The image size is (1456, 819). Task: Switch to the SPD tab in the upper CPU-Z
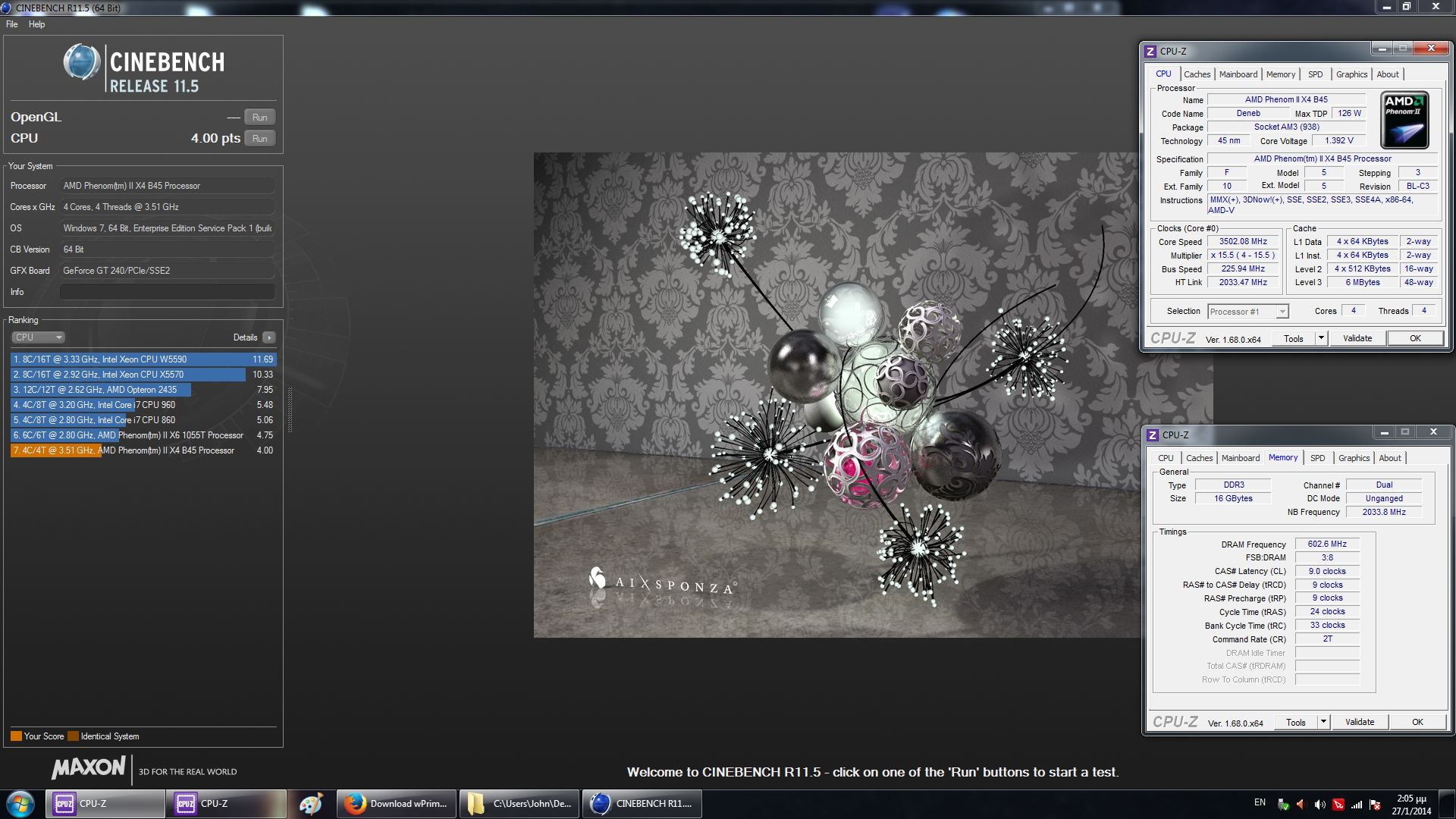click(x=1316, y=74)
